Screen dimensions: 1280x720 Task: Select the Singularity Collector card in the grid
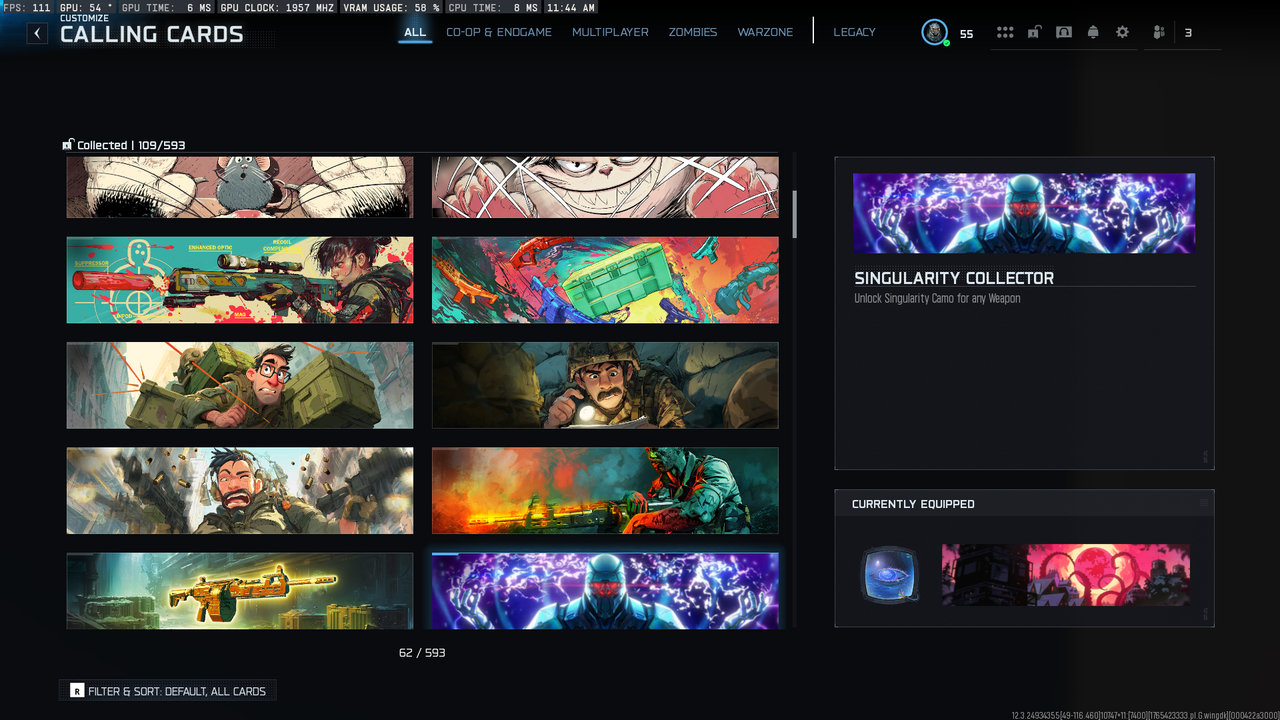(x=605, y=591)
